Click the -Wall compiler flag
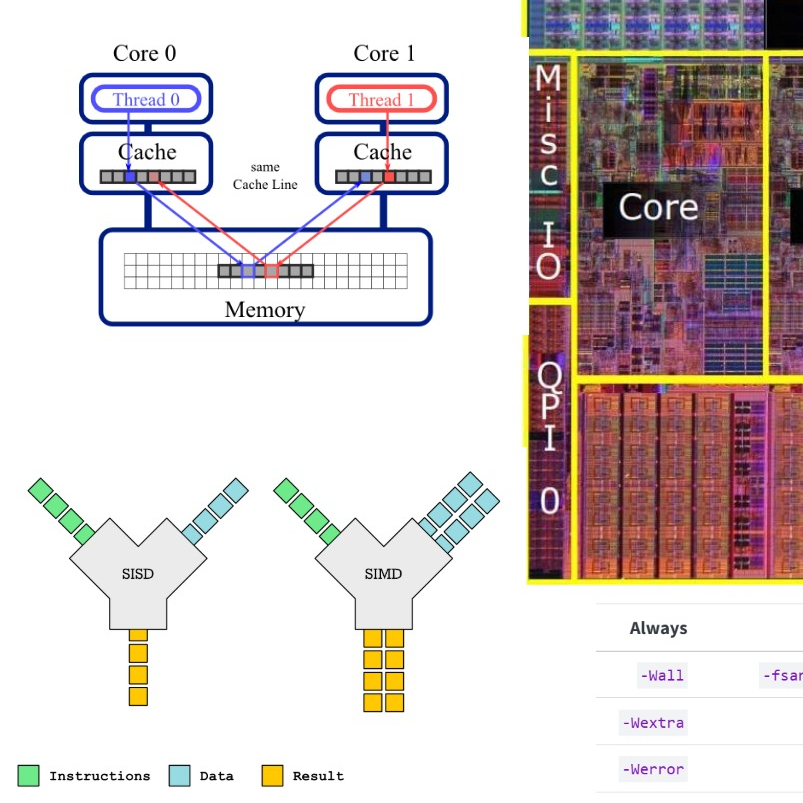Viewport: 803px width, 803px height. (x=661, y=675)
